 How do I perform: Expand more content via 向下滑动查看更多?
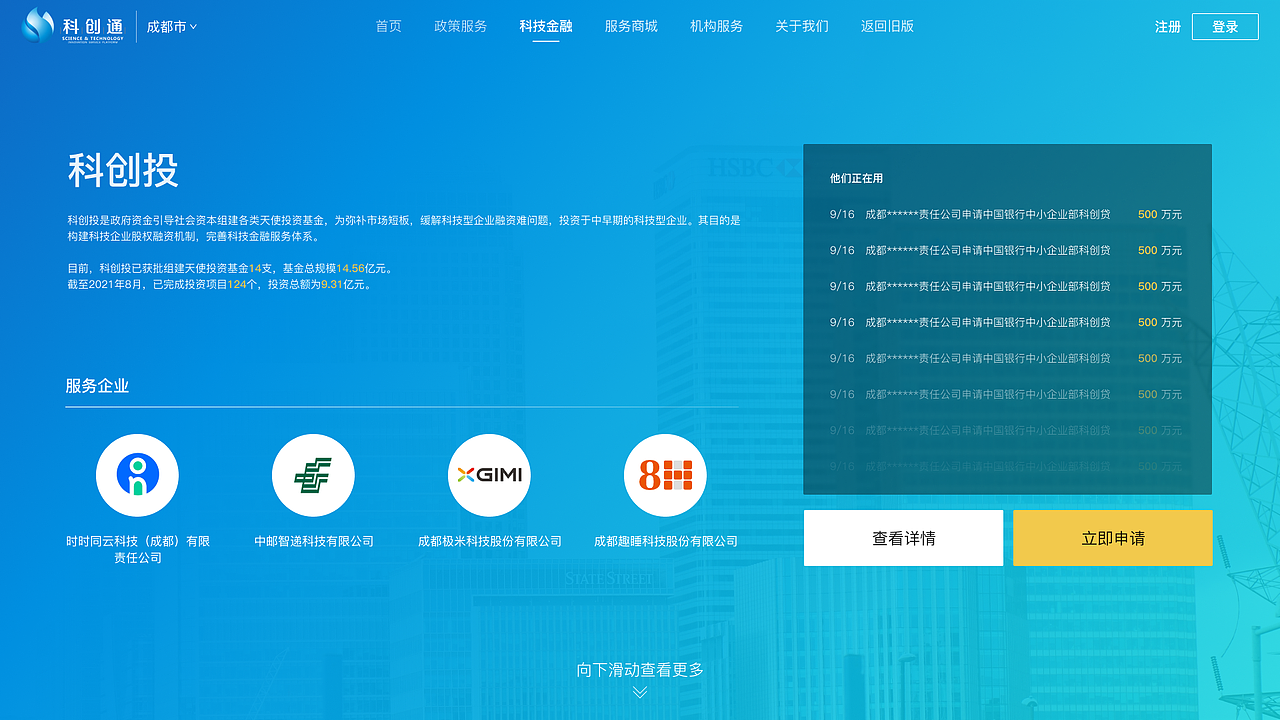click(638, 669)
